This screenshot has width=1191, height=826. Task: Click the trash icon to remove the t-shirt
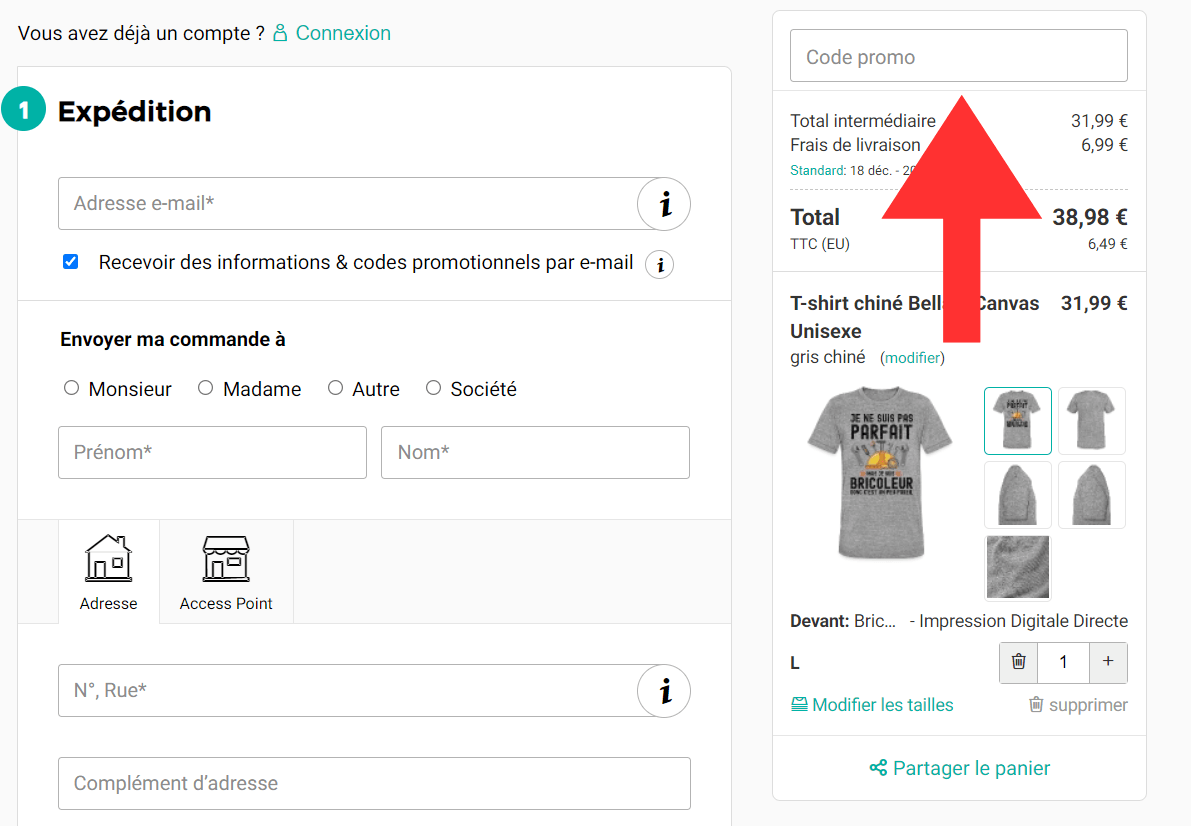click(1018, 662)
